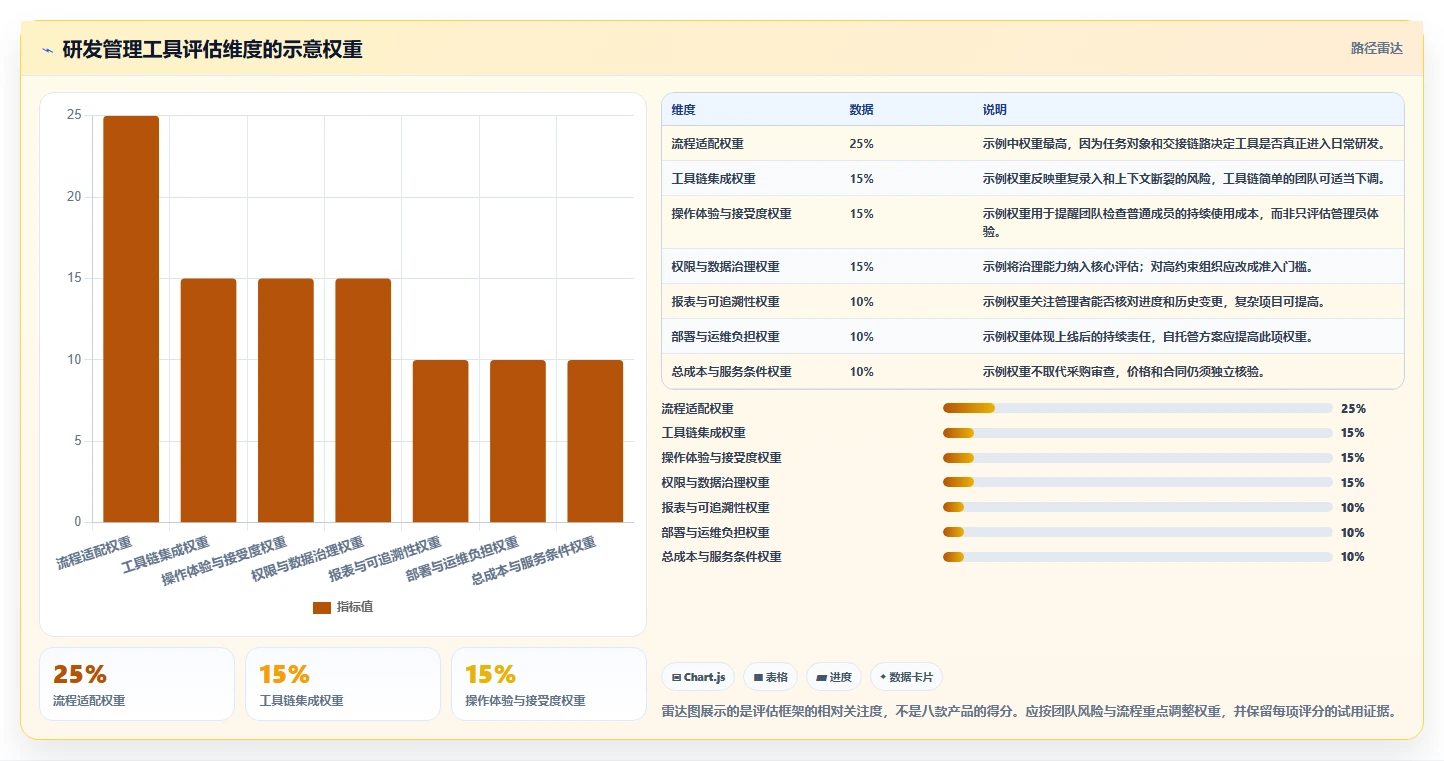Click the 维度 table column header

tap(684, 109)
